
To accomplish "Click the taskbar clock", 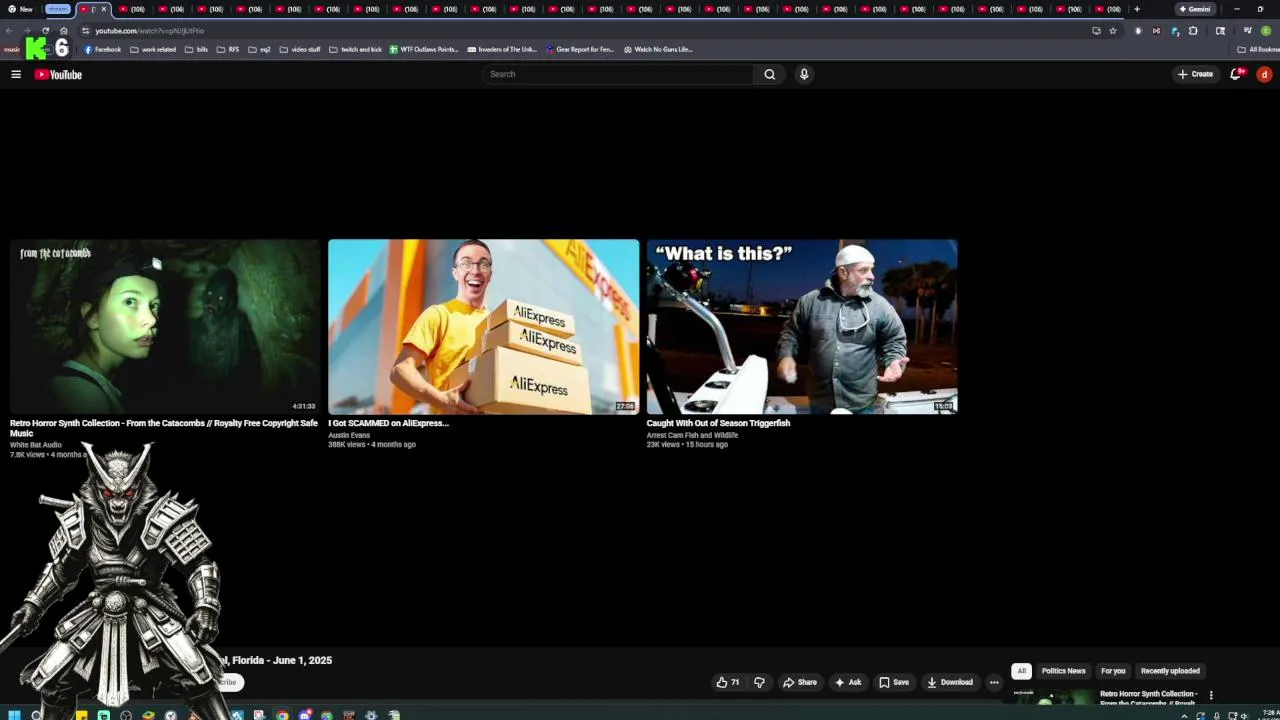I will click(x=1268, y=715).
